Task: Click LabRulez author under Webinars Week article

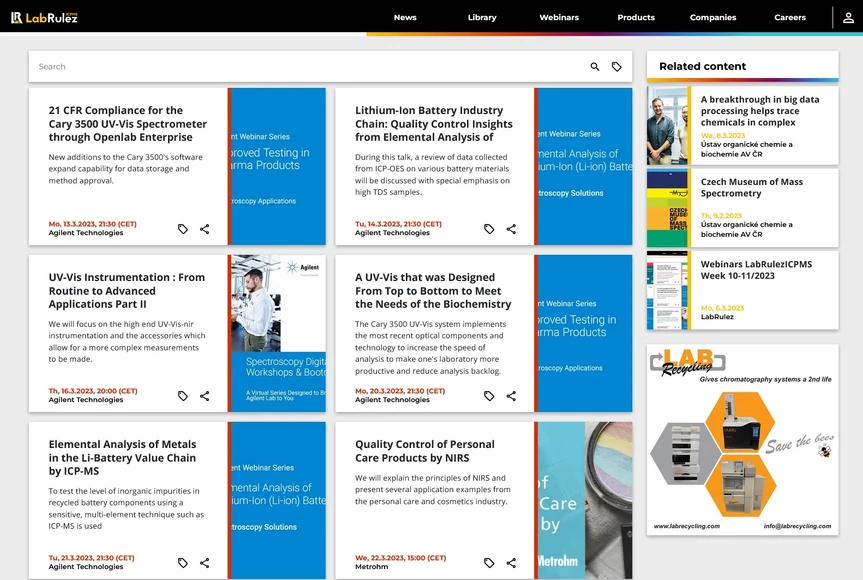Action: coord(717,316)
